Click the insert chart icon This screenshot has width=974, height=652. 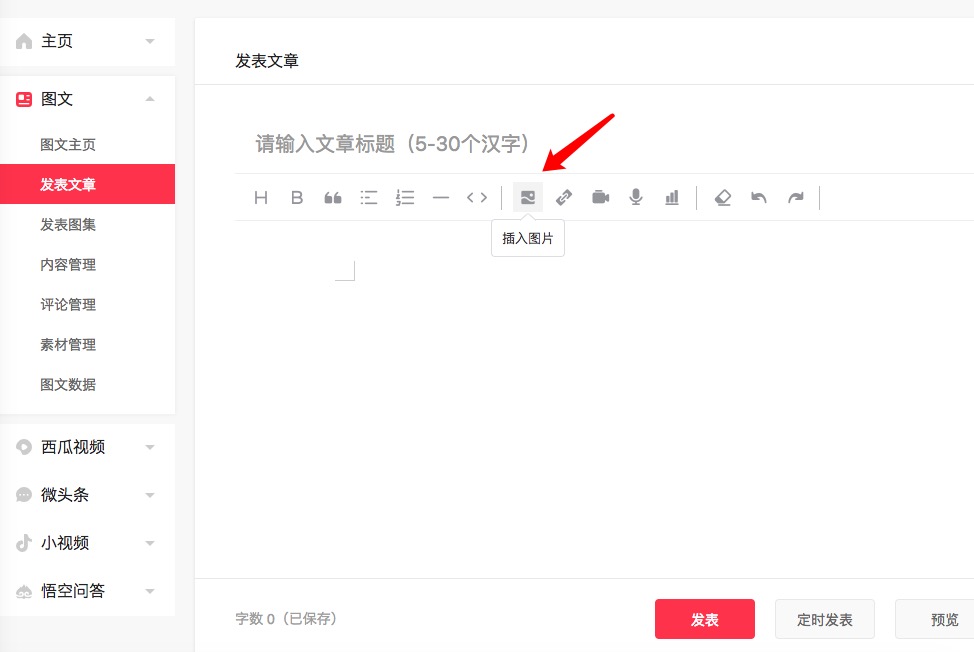click(x=671, y=197)
